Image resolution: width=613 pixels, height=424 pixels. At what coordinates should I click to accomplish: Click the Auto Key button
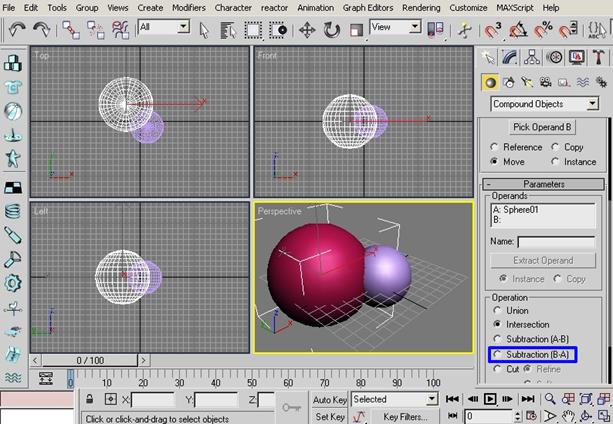pyautogui.click(x=330, y=399)
